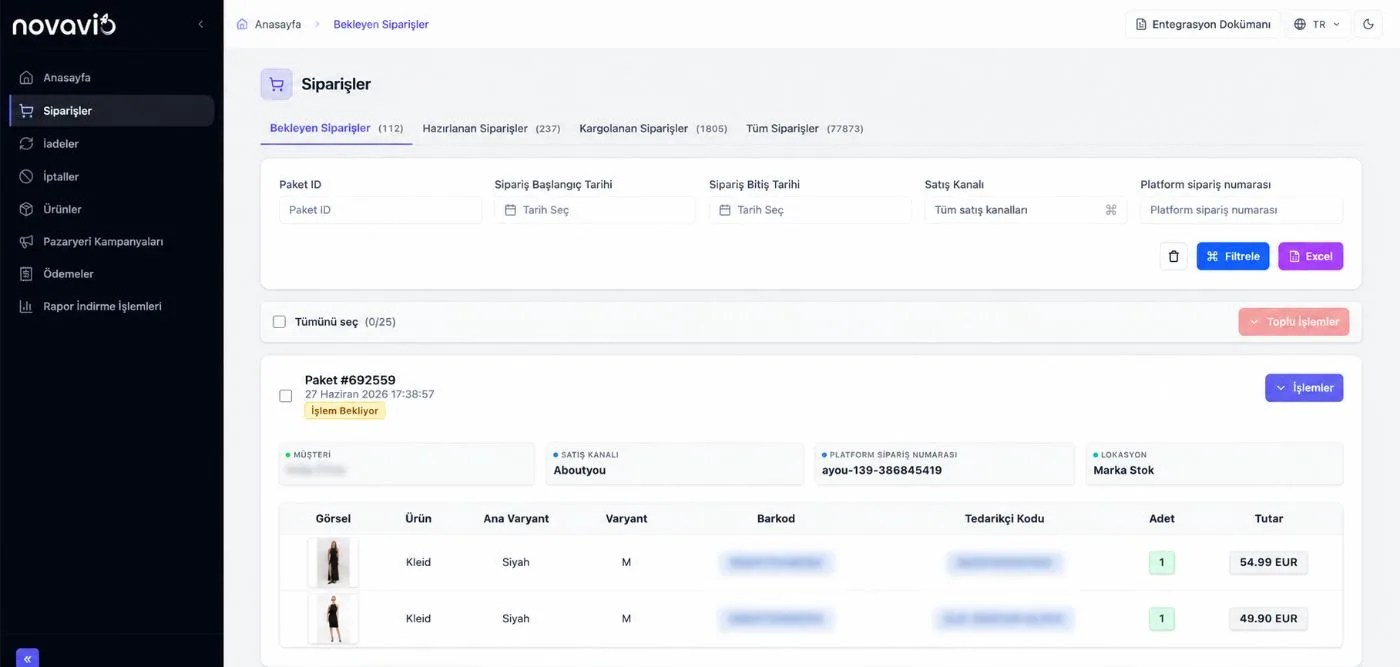The width and height of the screenshot is (1400, 667).
Task: Open the TR language selector
Action: point(1317,24)
